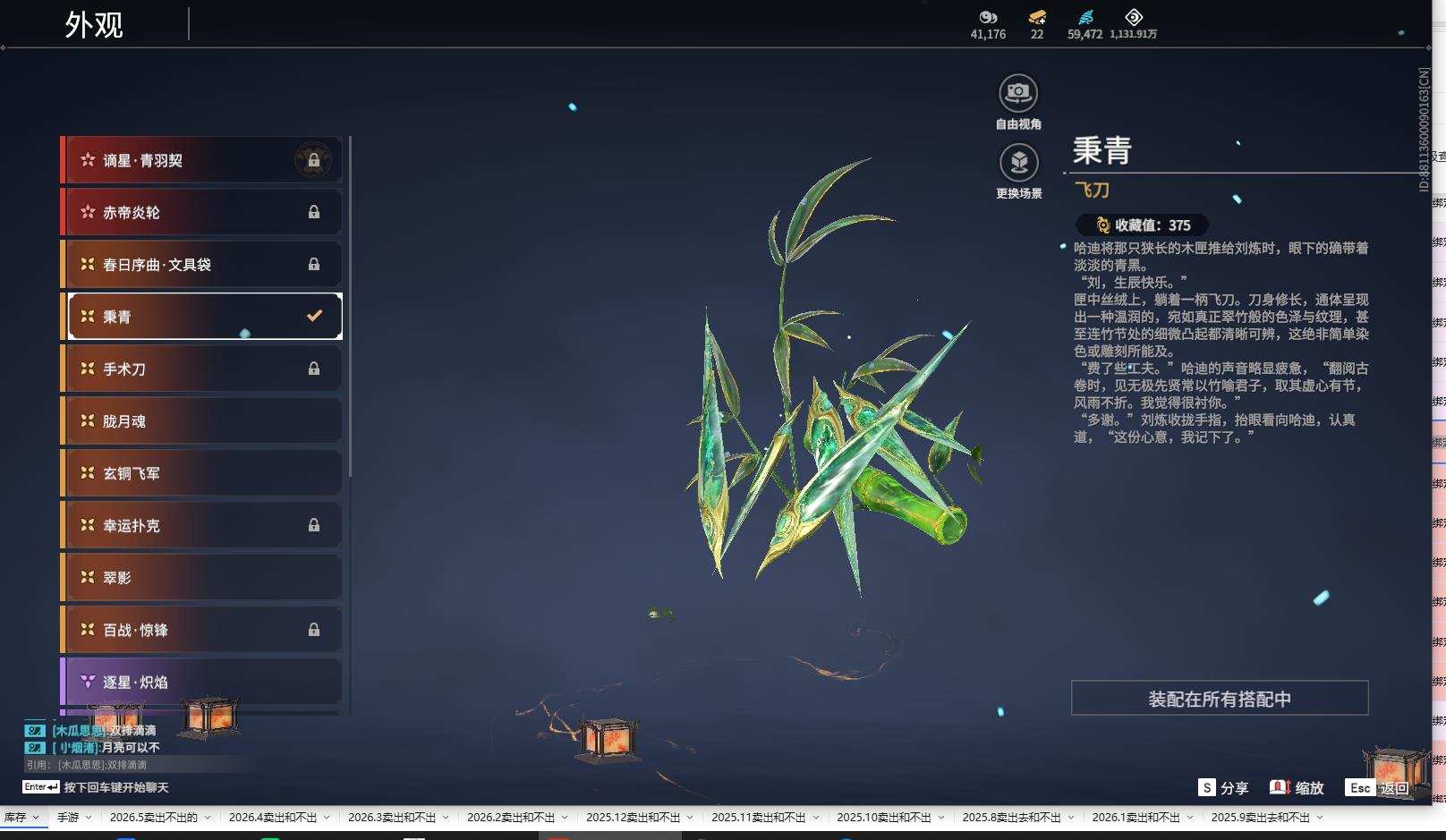1446x840 pixels.
Task: Click the rarity icon of 胧月魂
Action: 88,420
